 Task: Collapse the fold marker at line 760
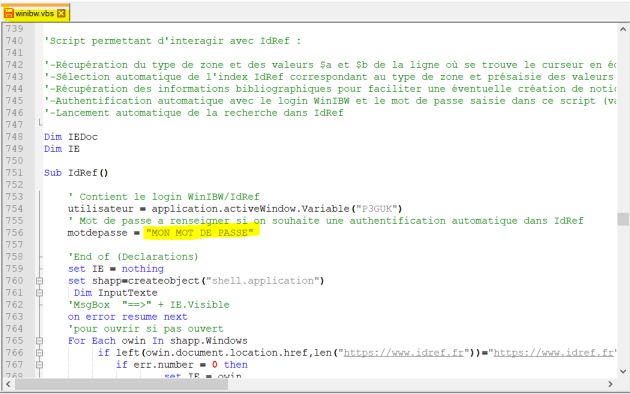pos(39,281)
